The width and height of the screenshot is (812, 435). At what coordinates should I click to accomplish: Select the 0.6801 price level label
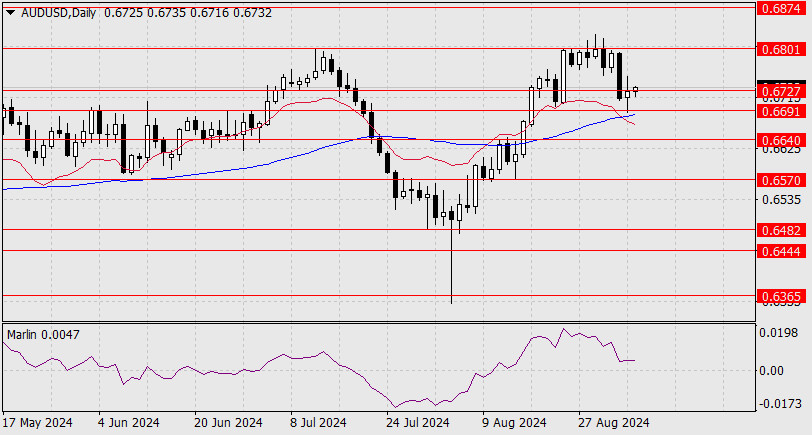pyautogui.click(x=782, y=49)
